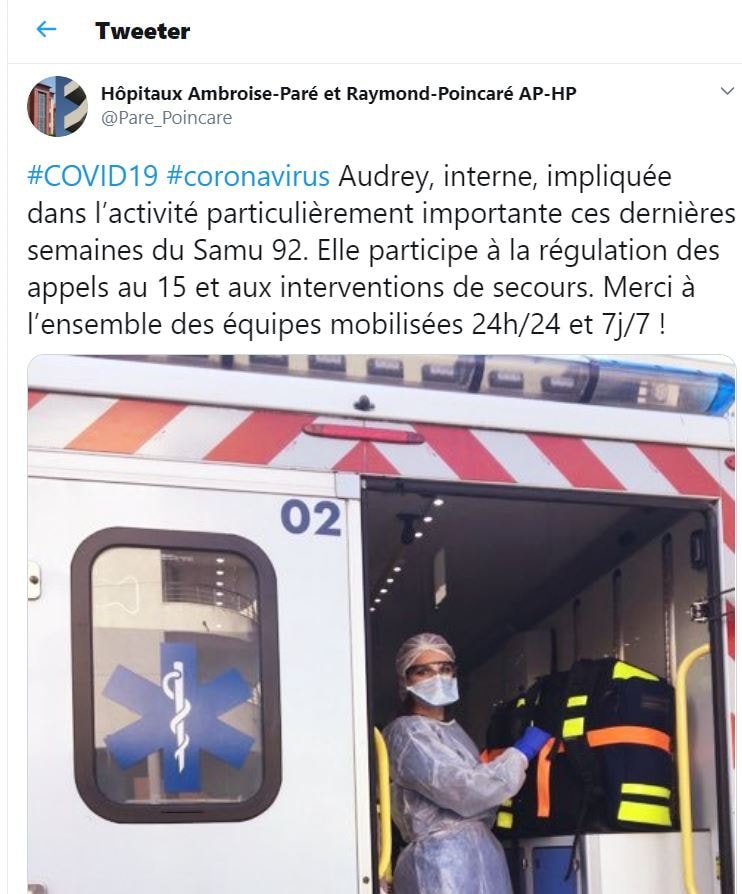The width and height of the screenshot is (742, 894).
Task: Click the Tweeter header title
Action: 143,31
